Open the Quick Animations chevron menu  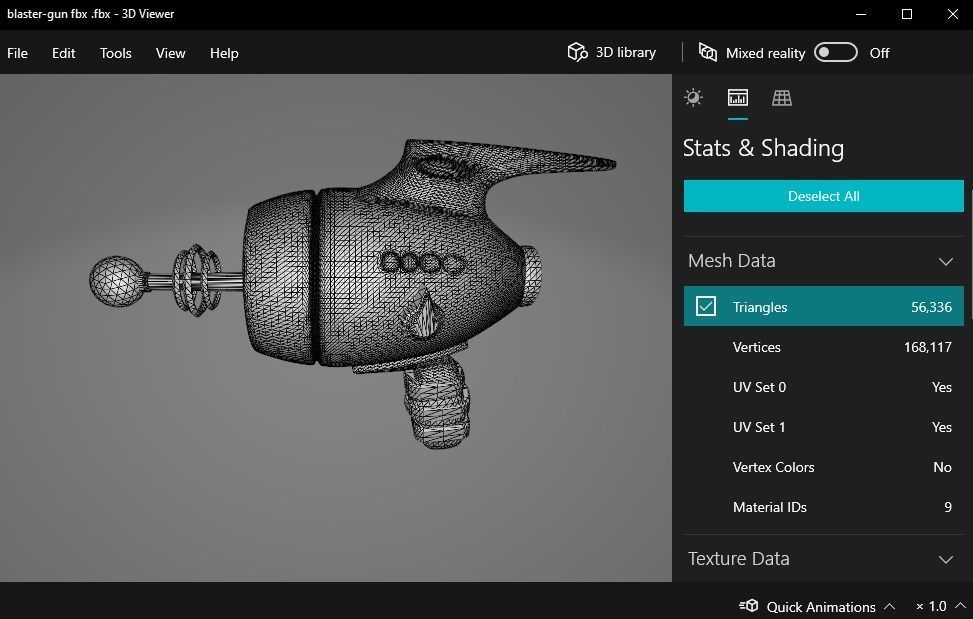(890, 606)
